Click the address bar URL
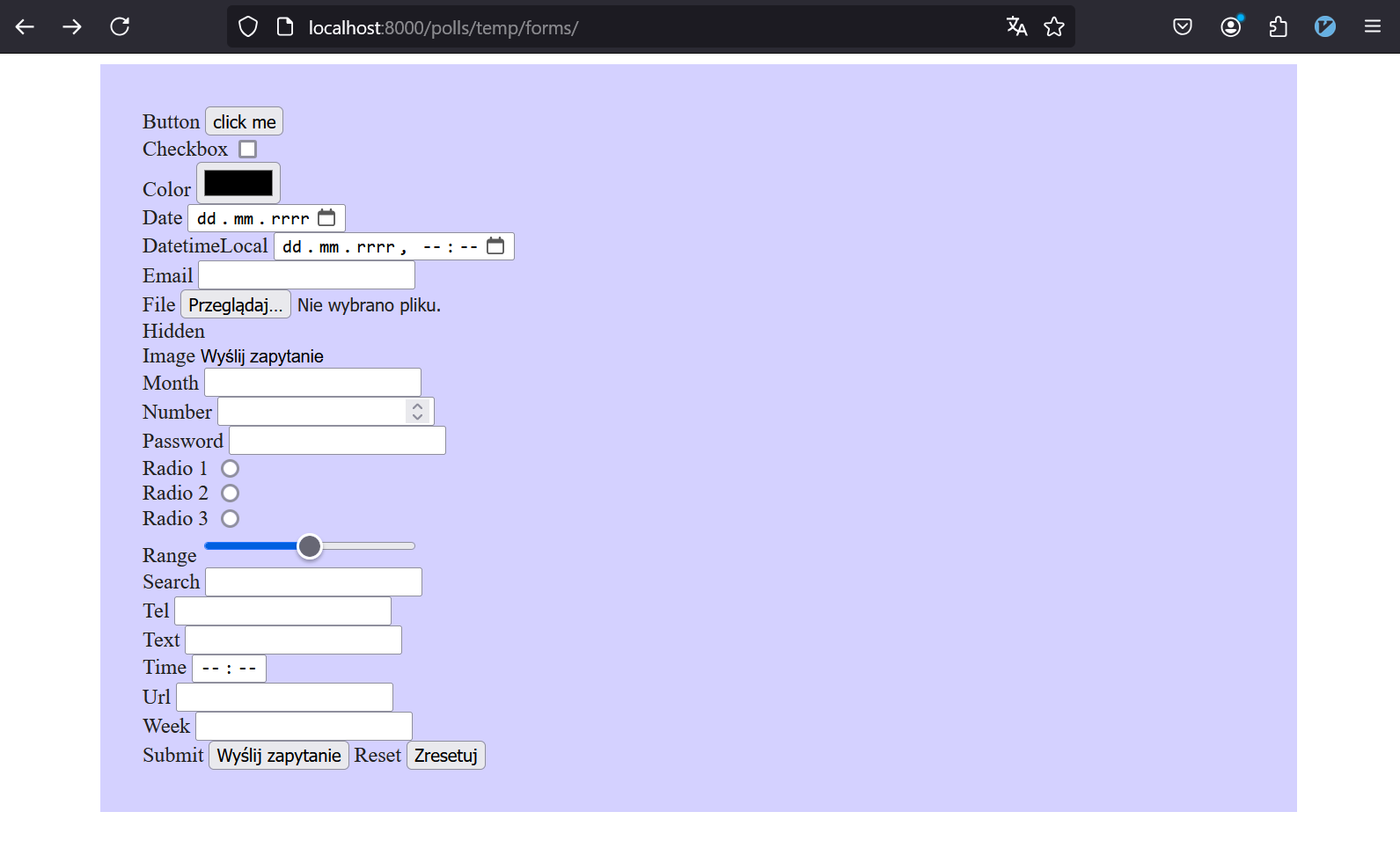 (x=443, y=27)
